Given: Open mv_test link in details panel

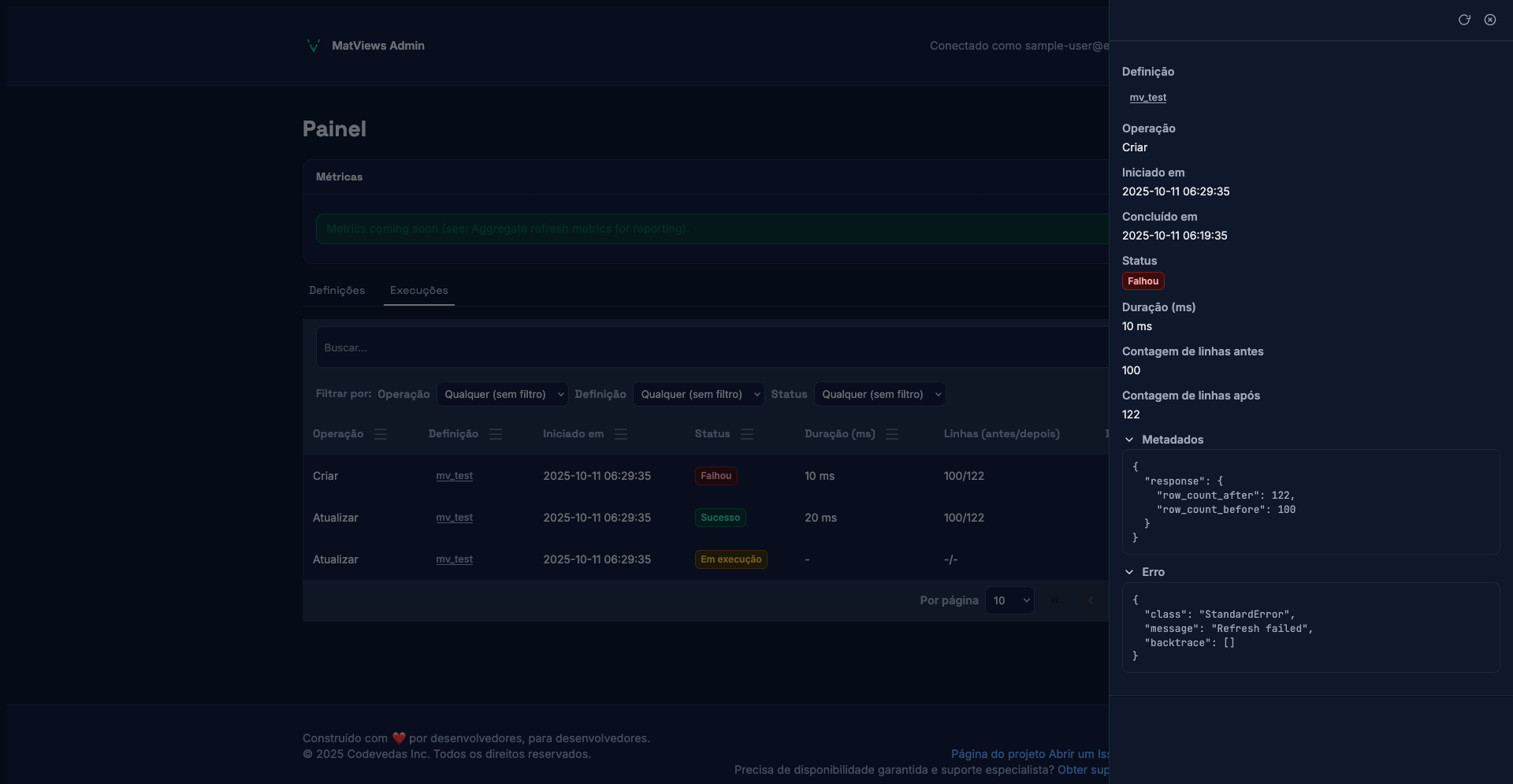Looking at the screenshot, I should click(1147, 98).
